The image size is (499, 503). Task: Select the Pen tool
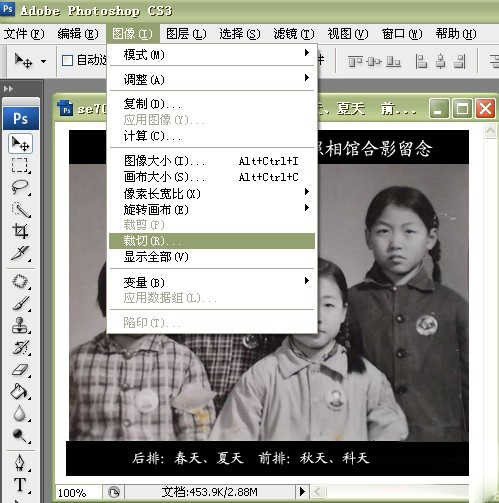(x=20, y=463)
